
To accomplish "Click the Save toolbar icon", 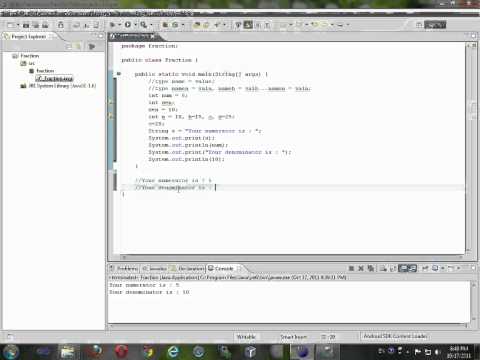I will point(26,25).
